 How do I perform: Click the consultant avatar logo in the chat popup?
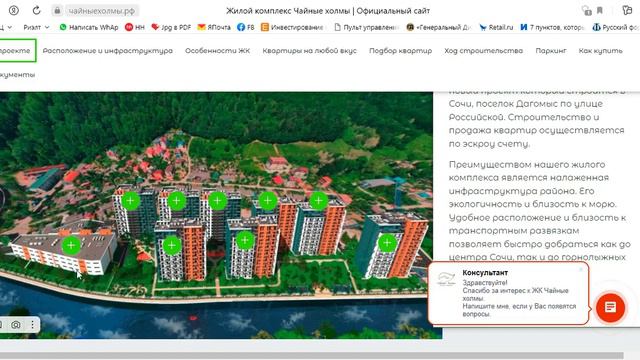tap(446, 279)
